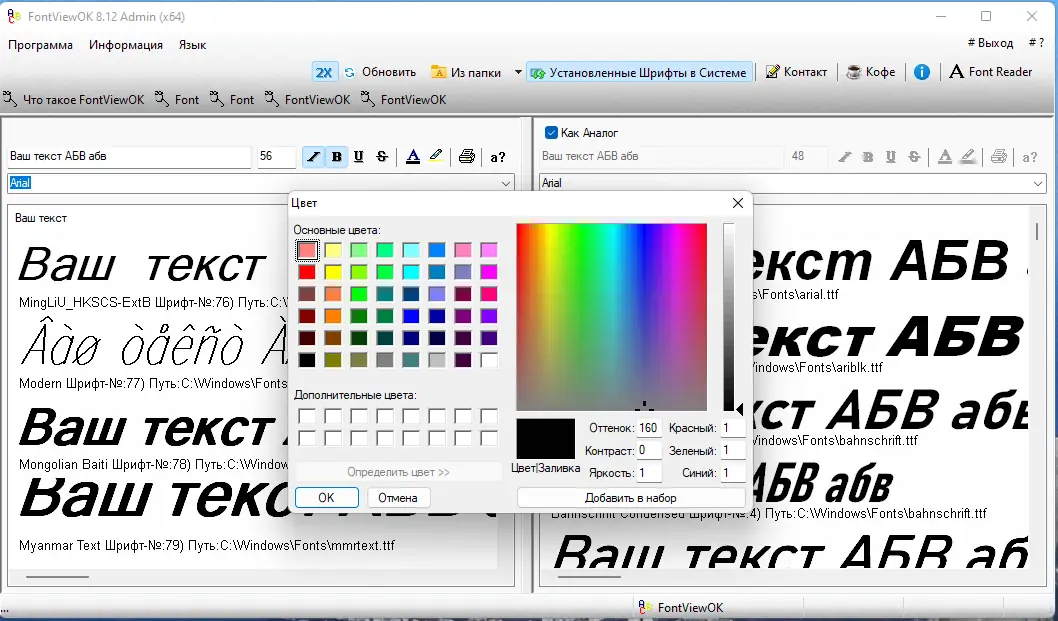Confirm color with OK button
Viewport: 1058px width, 621px height.
coord(327,497)
